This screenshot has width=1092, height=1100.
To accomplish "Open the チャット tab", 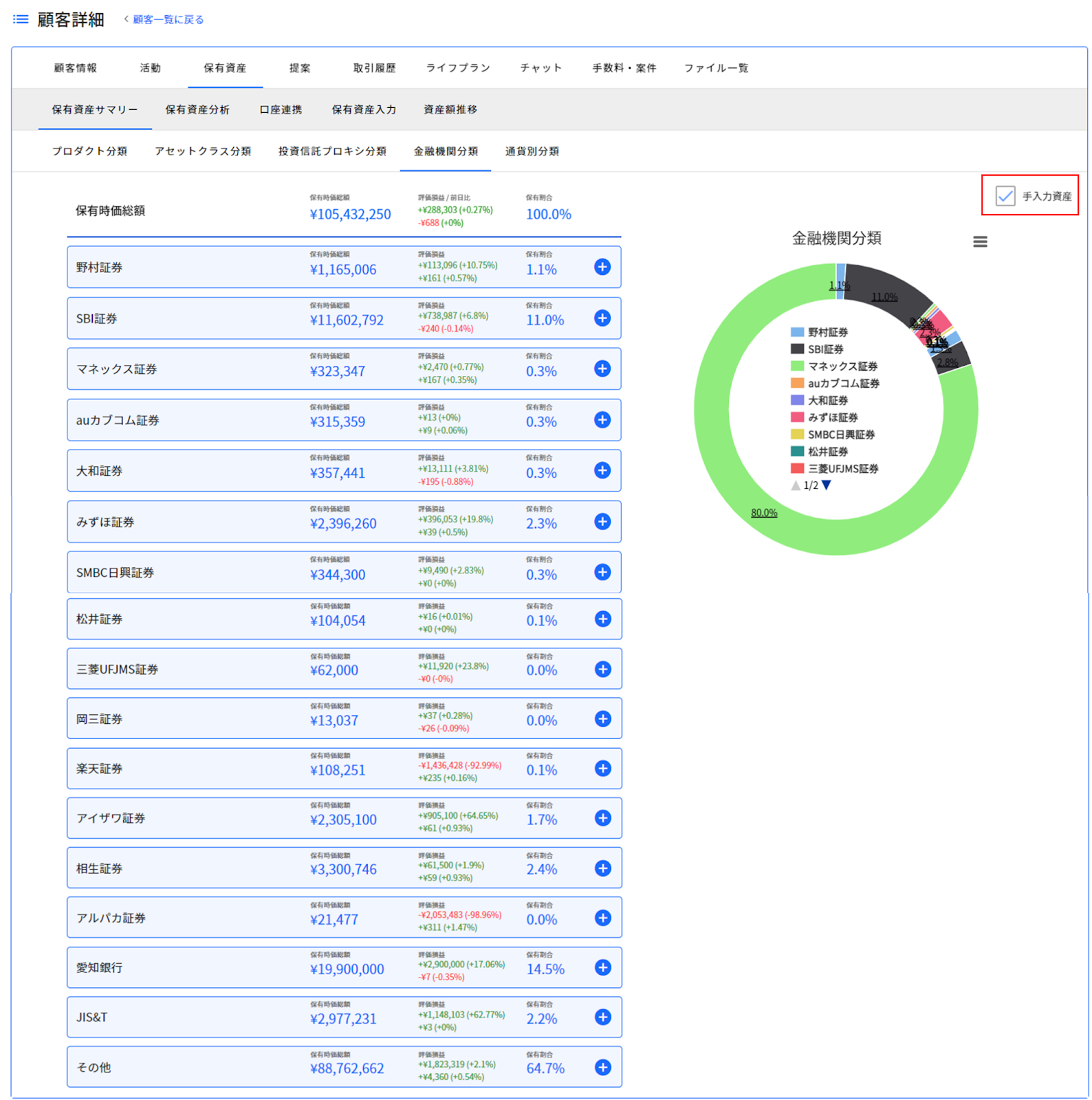I will [541, 67].
